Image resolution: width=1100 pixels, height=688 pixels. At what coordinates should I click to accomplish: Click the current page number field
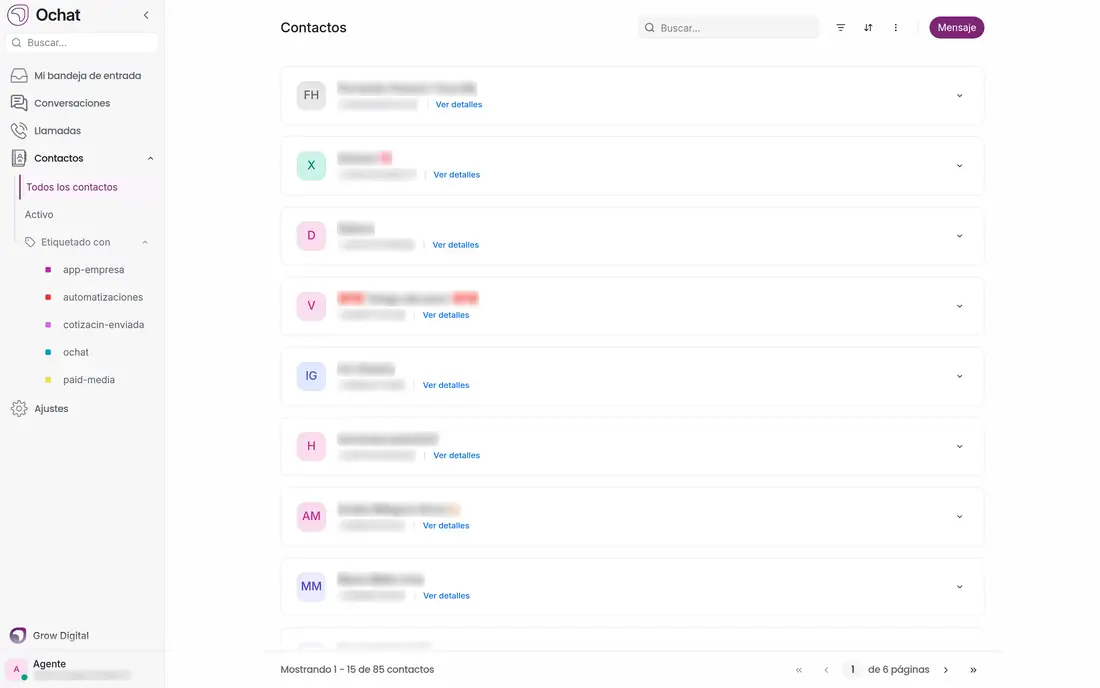pyautogui.click(x=852, y=670)
